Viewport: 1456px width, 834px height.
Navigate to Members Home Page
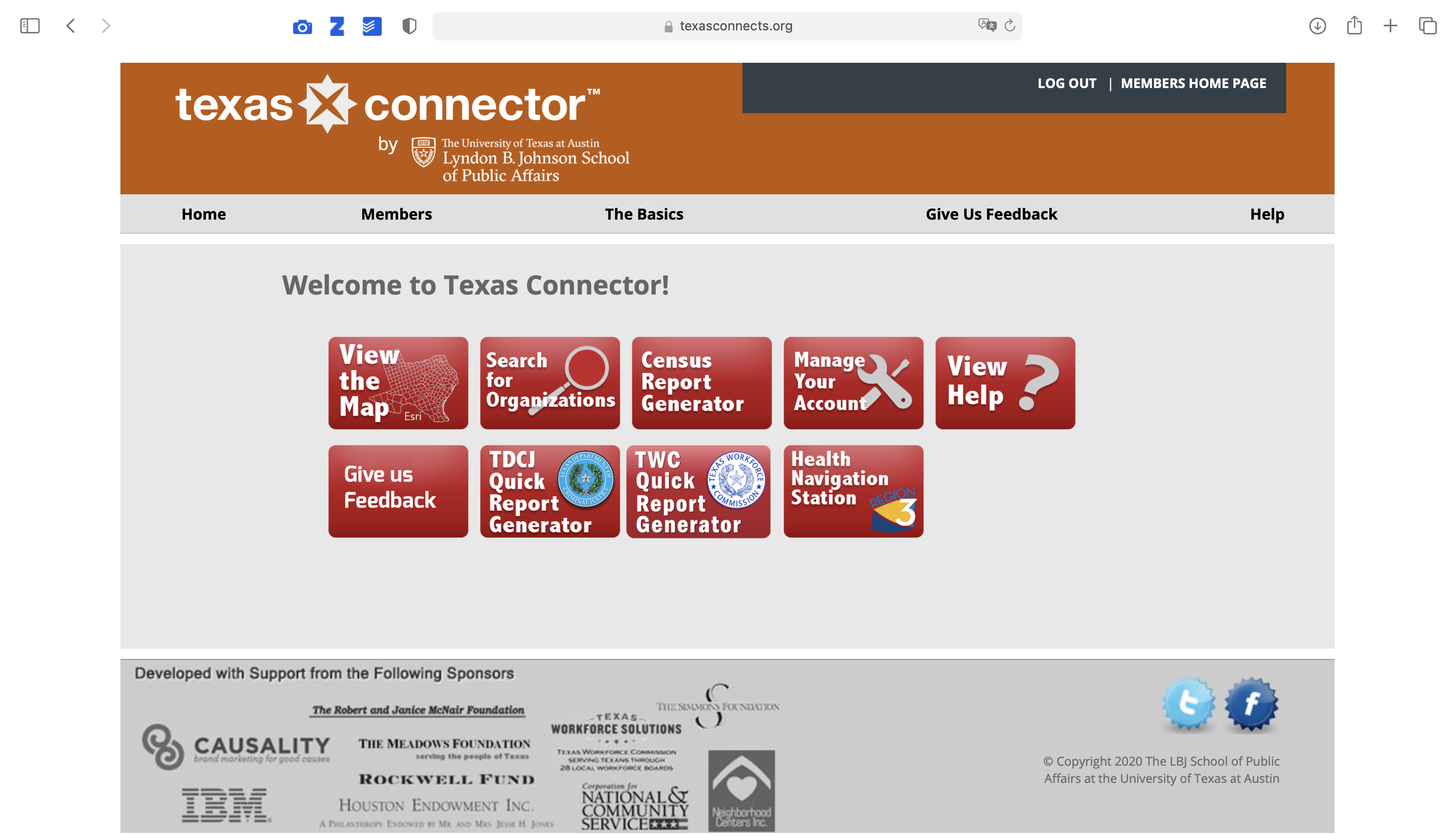coord(1193,83)
